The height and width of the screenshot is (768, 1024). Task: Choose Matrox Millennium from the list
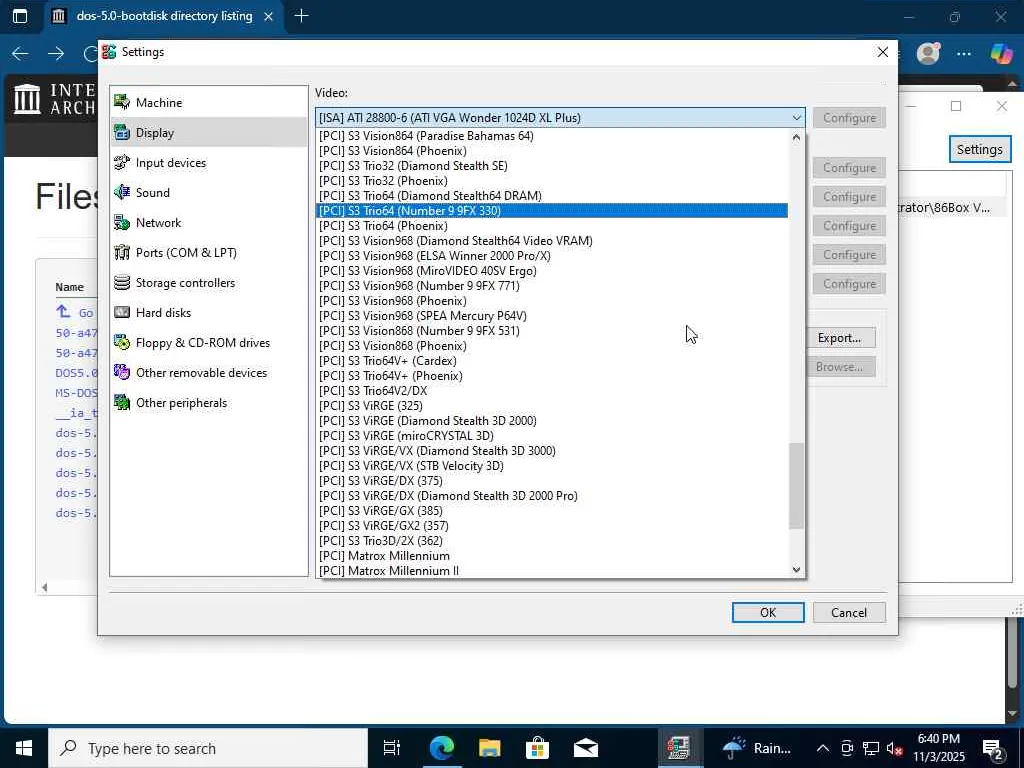[x=552, y=556]
